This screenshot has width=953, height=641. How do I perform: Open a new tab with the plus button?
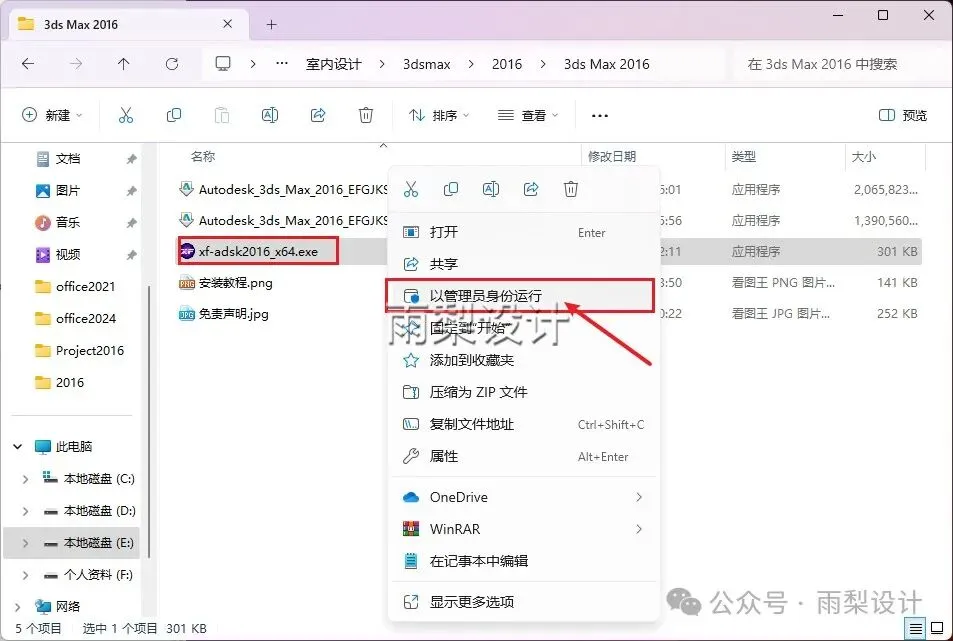click(272, 24)
